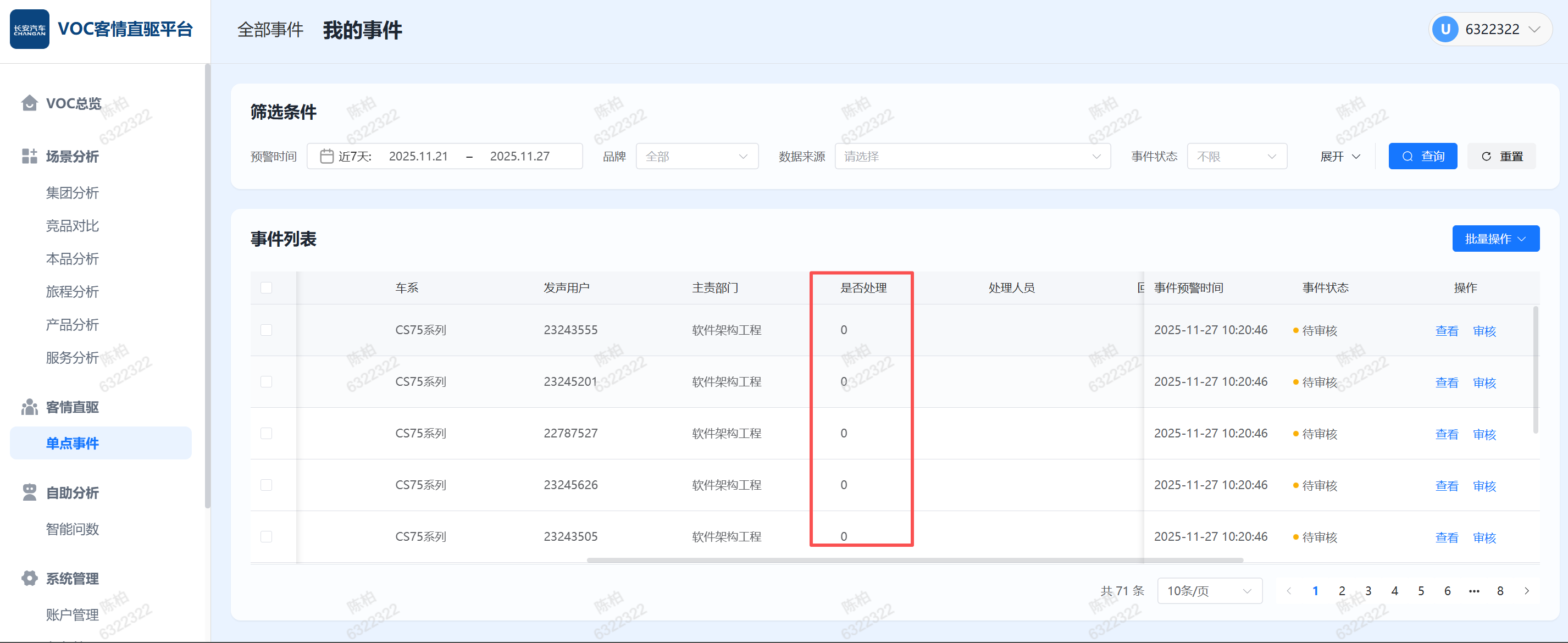Click the table's horizontal scrollbar
Viewport: 1568px width, 643px height.
tap(915, 559)
